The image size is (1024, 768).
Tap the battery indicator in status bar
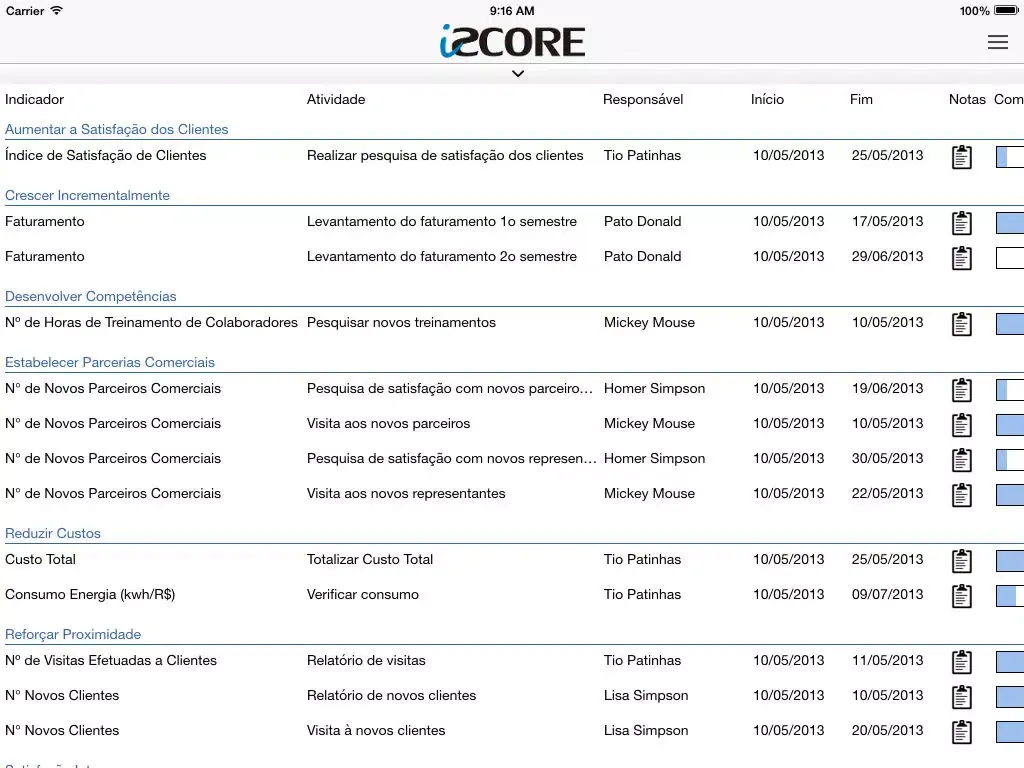(1006, 10)
